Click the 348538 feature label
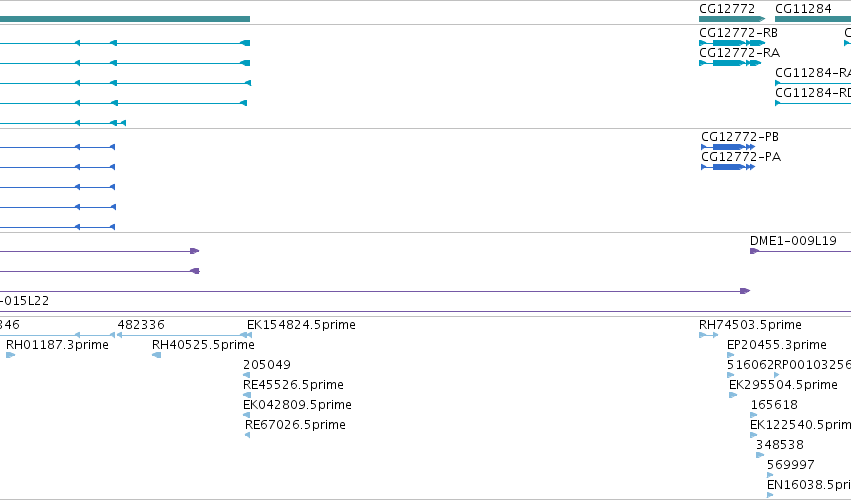The image size is (851, 500). (780, 445)
